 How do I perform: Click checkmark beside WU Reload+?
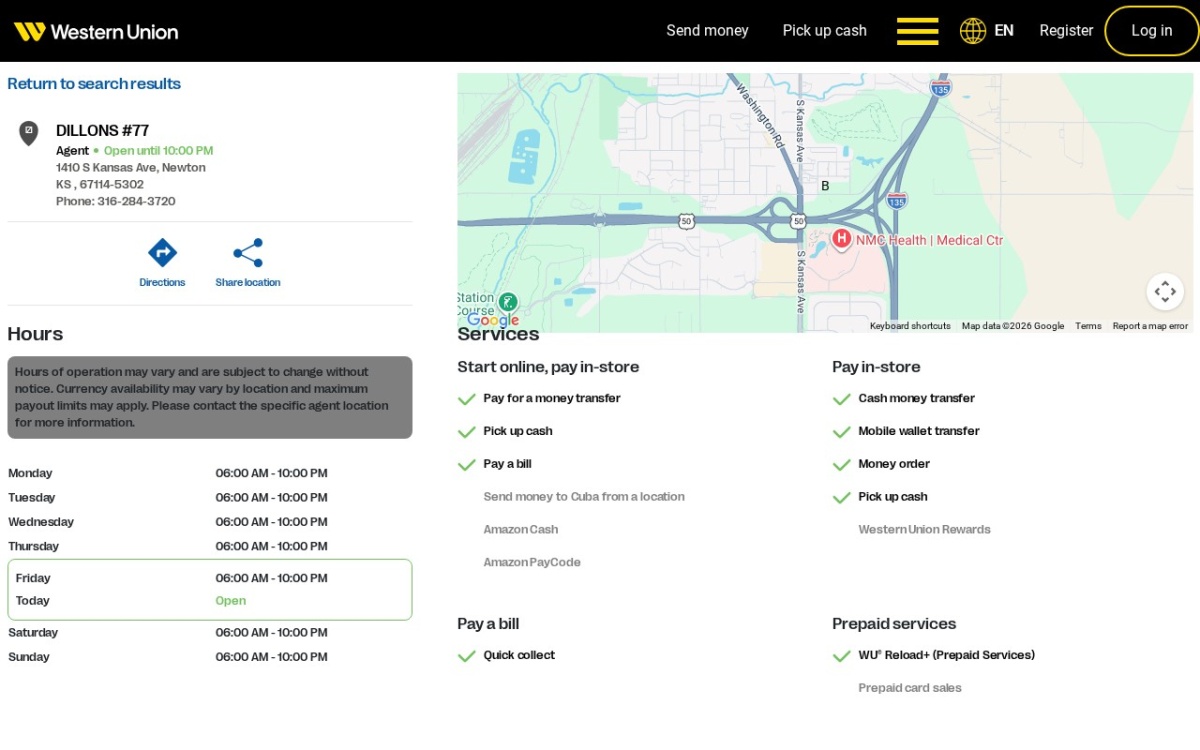[841, 656]
